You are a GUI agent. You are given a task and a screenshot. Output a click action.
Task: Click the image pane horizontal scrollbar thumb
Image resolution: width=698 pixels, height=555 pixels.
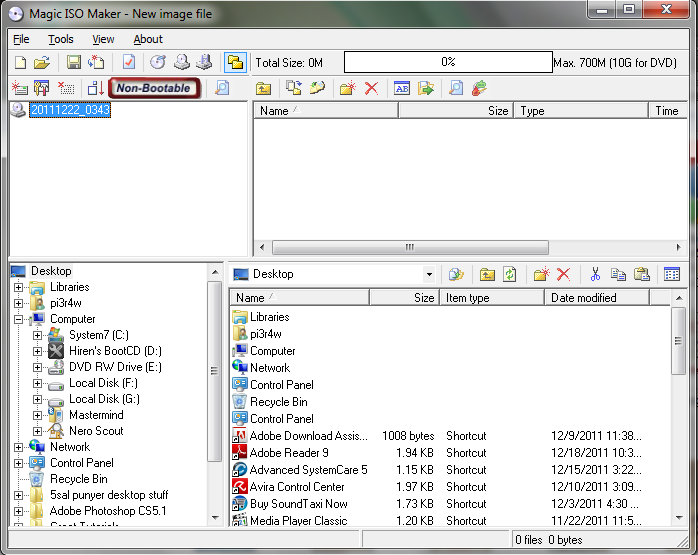tap(410, 247)
